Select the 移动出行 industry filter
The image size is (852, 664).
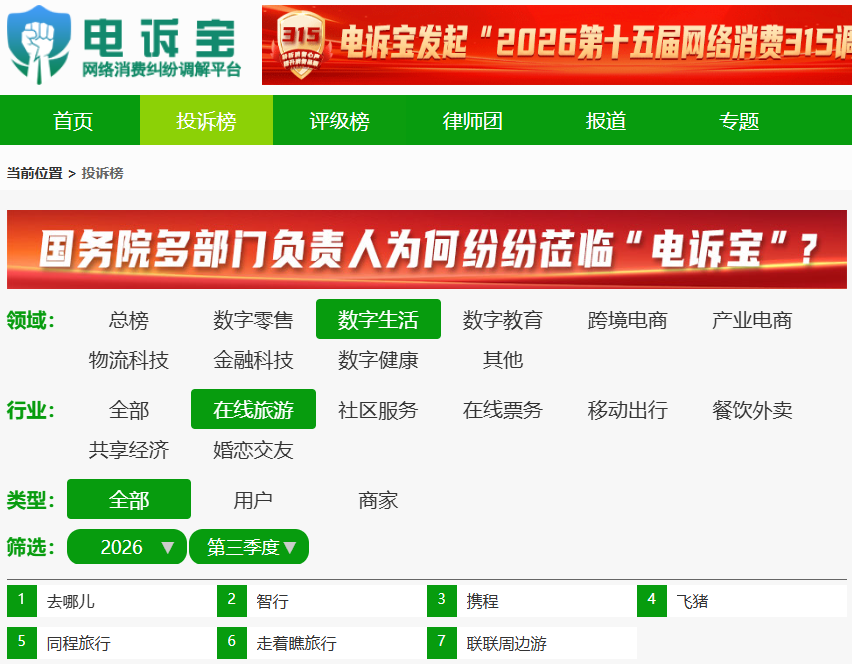click(x=628, y=410)
